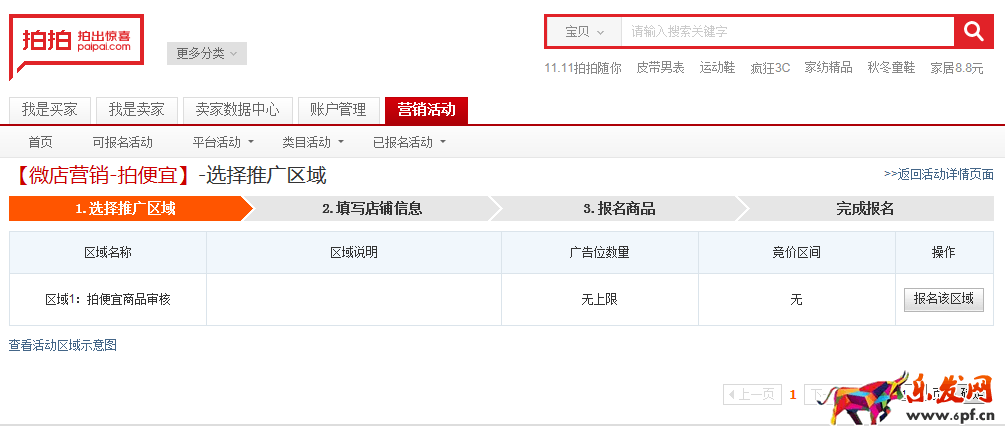Go to 首页 in the sub-navigation
1005x436 pixels.
[40, 142]
